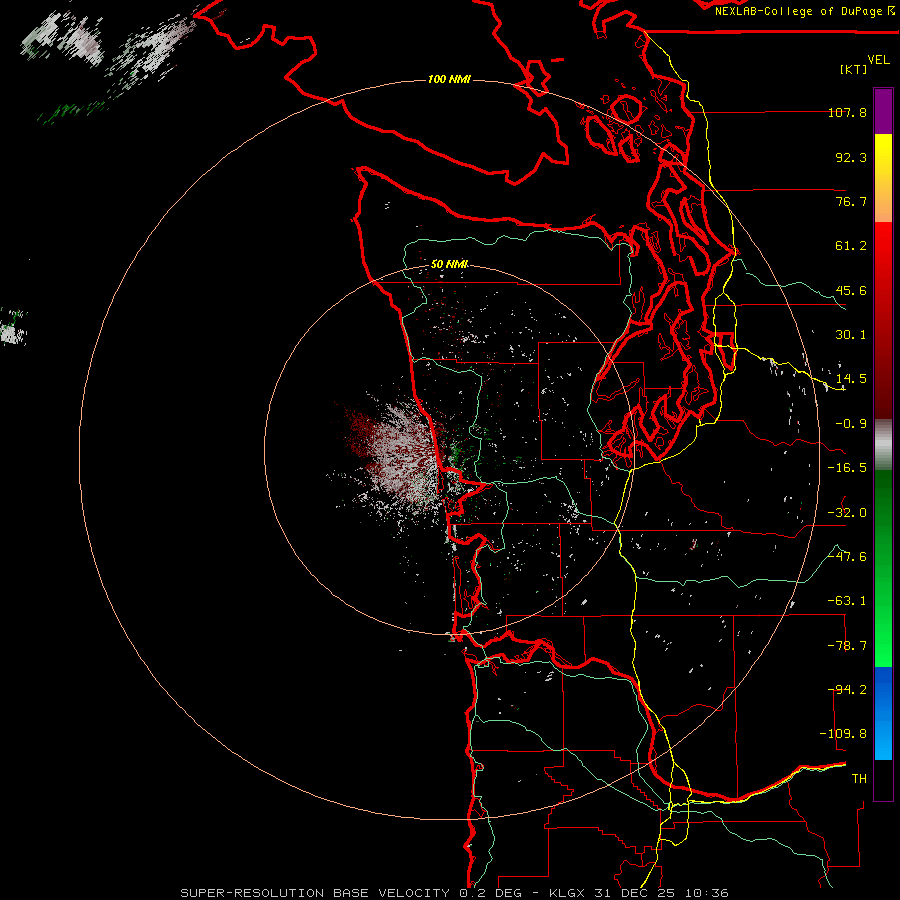Click the -16.5 legend value
Viewport: 900px width, 900px height.
click(x=847, y=468)
